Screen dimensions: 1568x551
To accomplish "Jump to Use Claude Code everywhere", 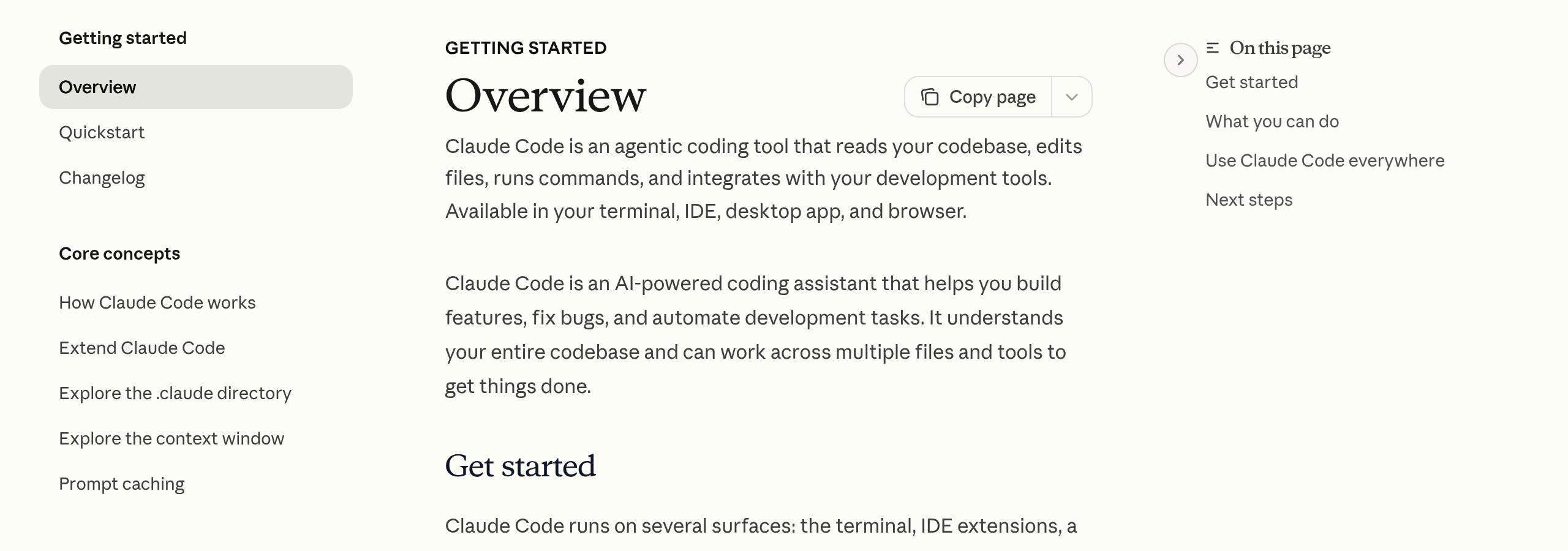I will pyautogui.click(x=1325, y=160).
